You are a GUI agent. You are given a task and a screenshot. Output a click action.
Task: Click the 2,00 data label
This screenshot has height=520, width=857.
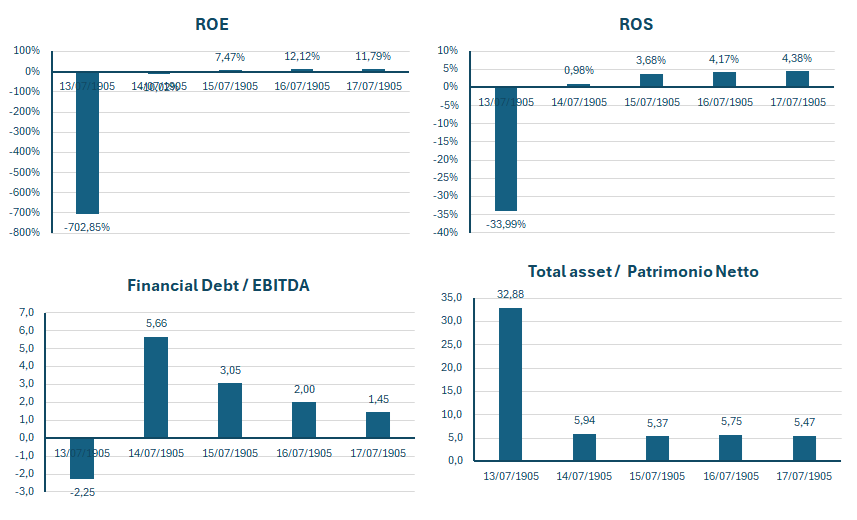pos(304,389)
